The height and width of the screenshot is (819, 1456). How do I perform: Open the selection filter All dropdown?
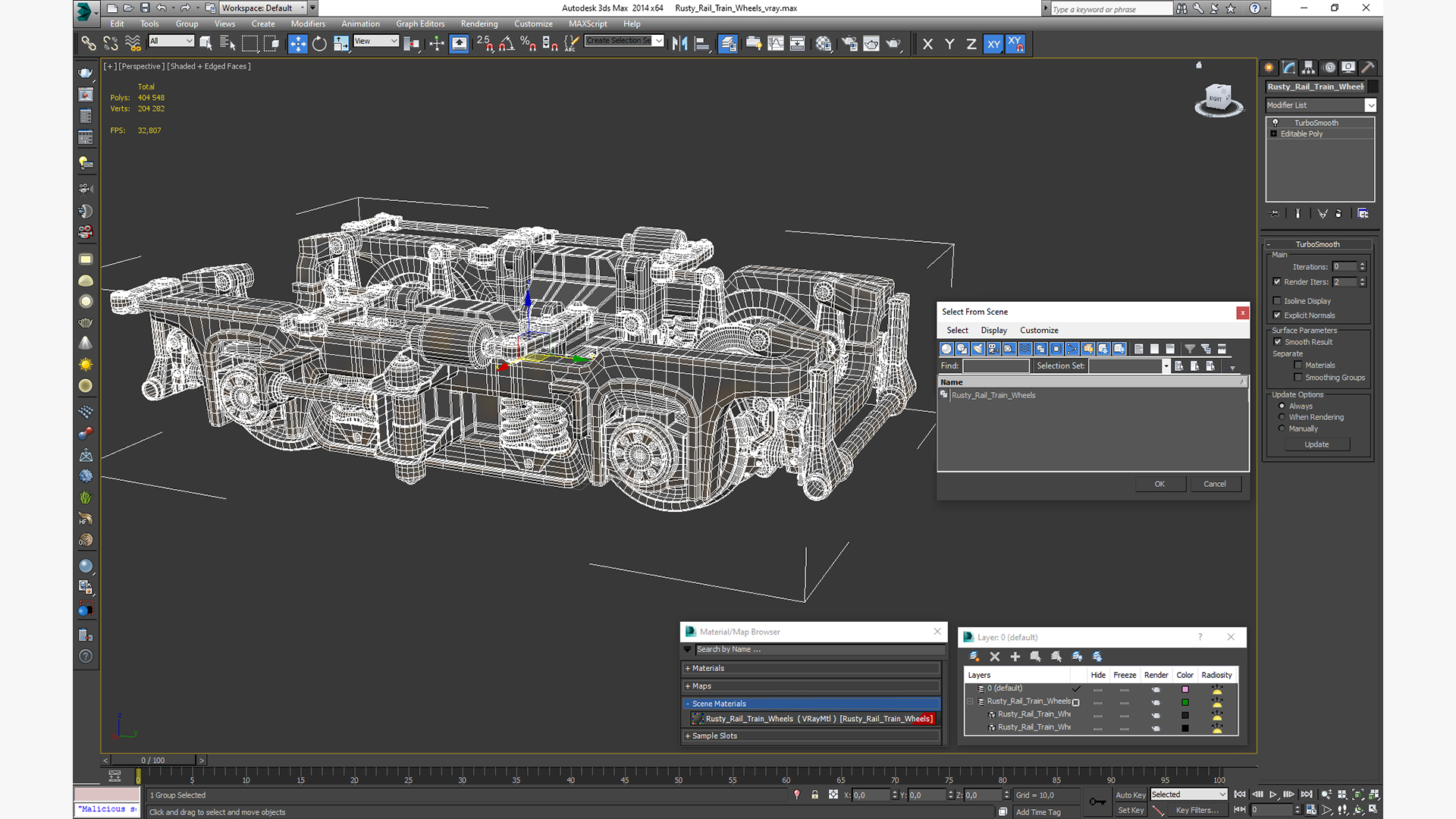pos(171,41)
